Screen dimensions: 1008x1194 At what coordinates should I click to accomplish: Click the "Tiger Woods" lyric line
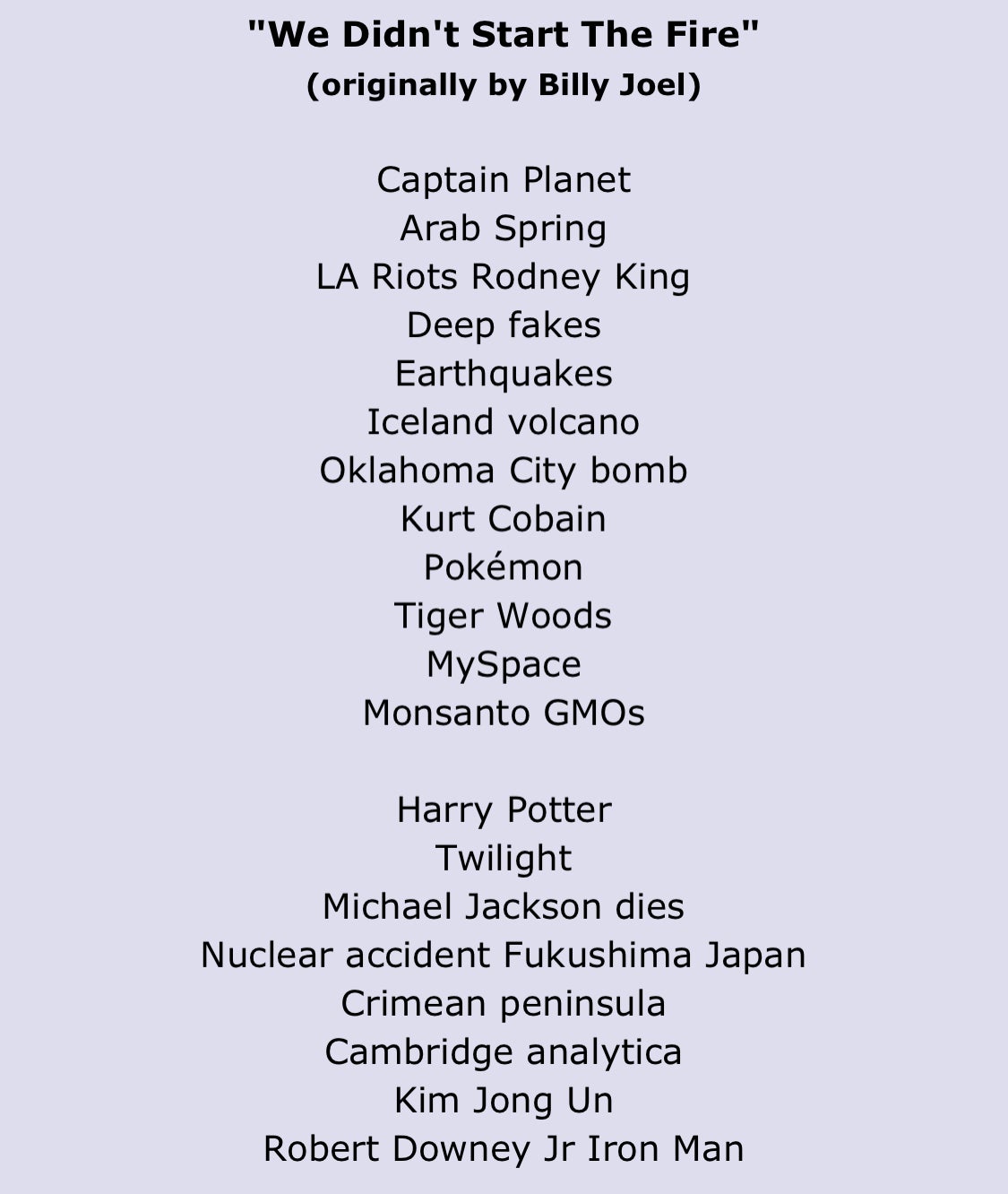504,616
